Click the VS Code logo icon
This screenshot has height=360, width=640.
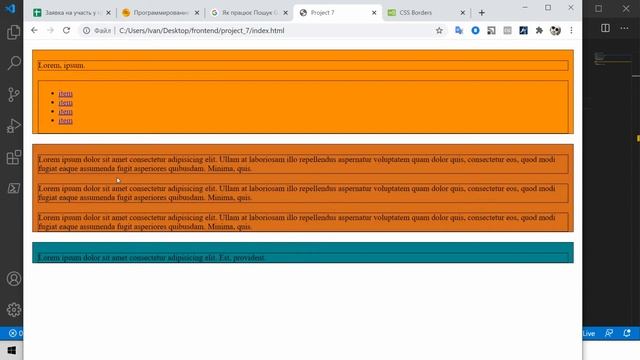[x=11, y=8]
